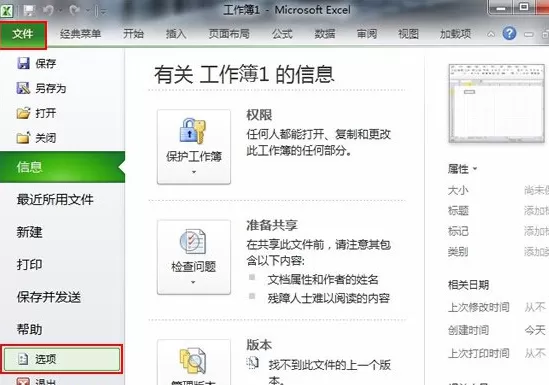This screenshot has height=385, width=549.
Task: Click the 类别 add-category field
Action: tap(536, 252)
